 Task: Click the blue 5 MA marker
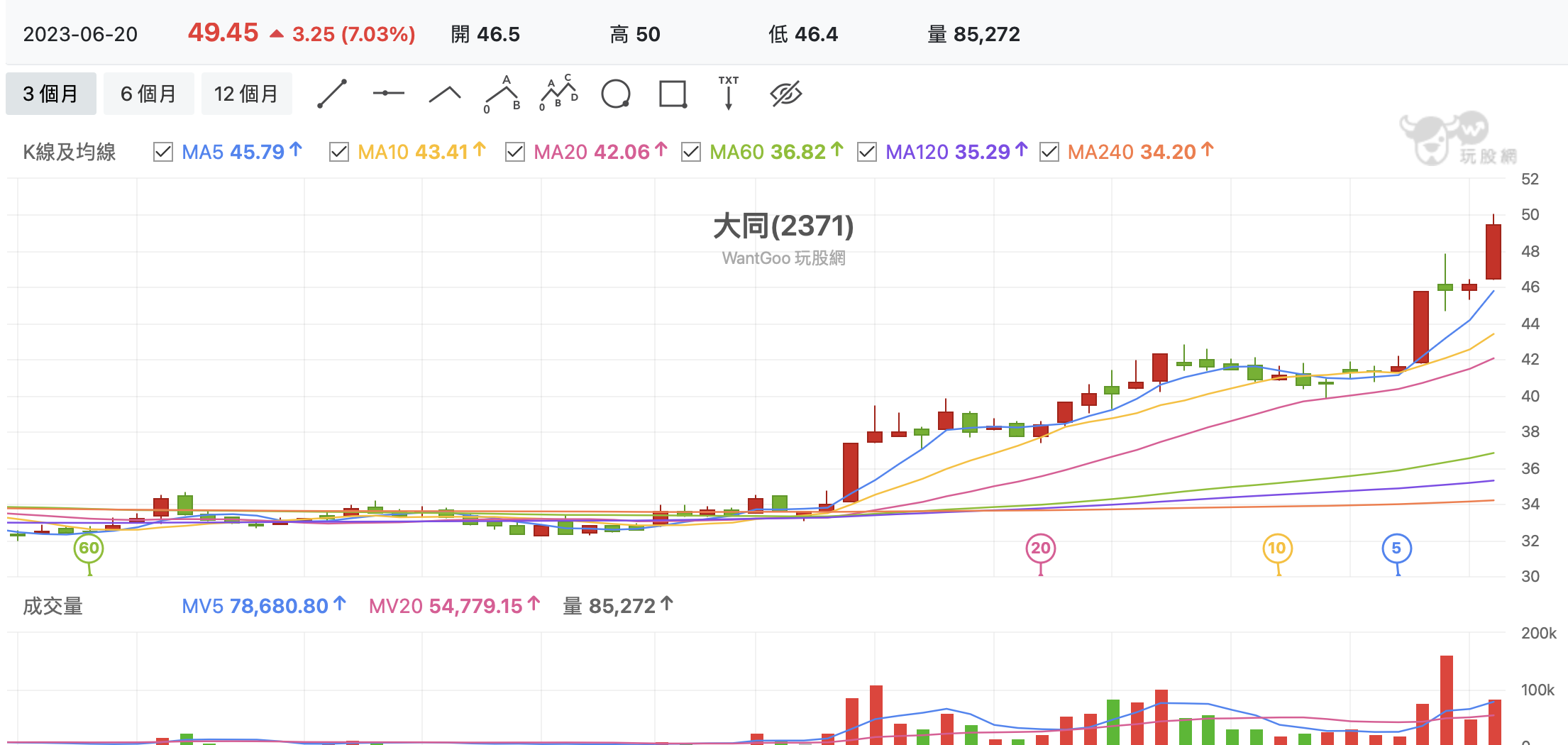[1397, 548]
